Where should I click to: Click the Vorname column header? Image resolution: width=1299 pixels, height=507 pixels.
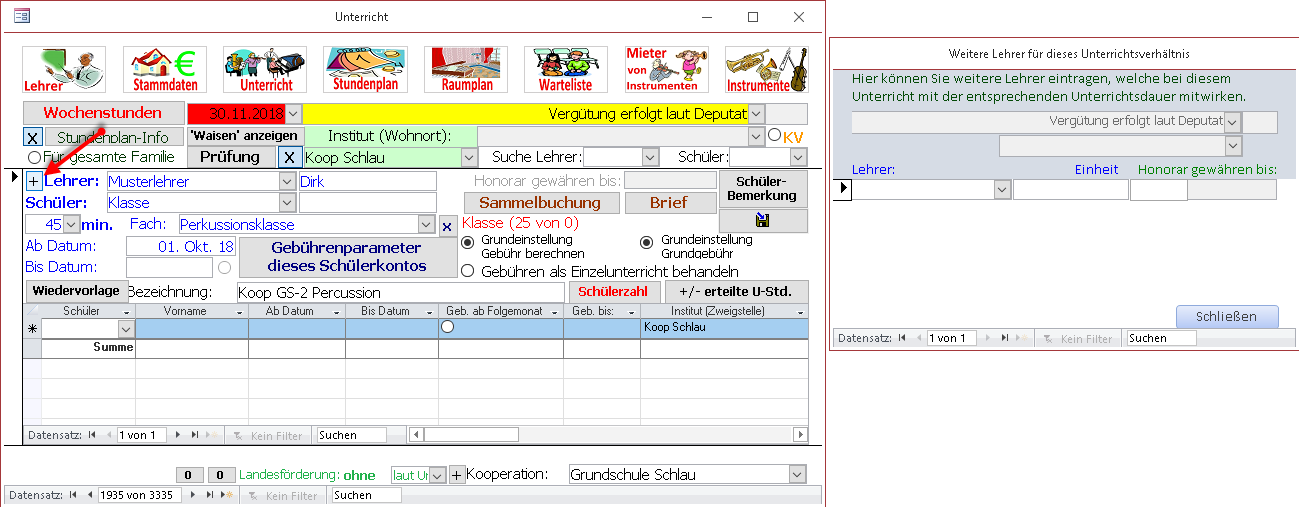pos(191,311)
